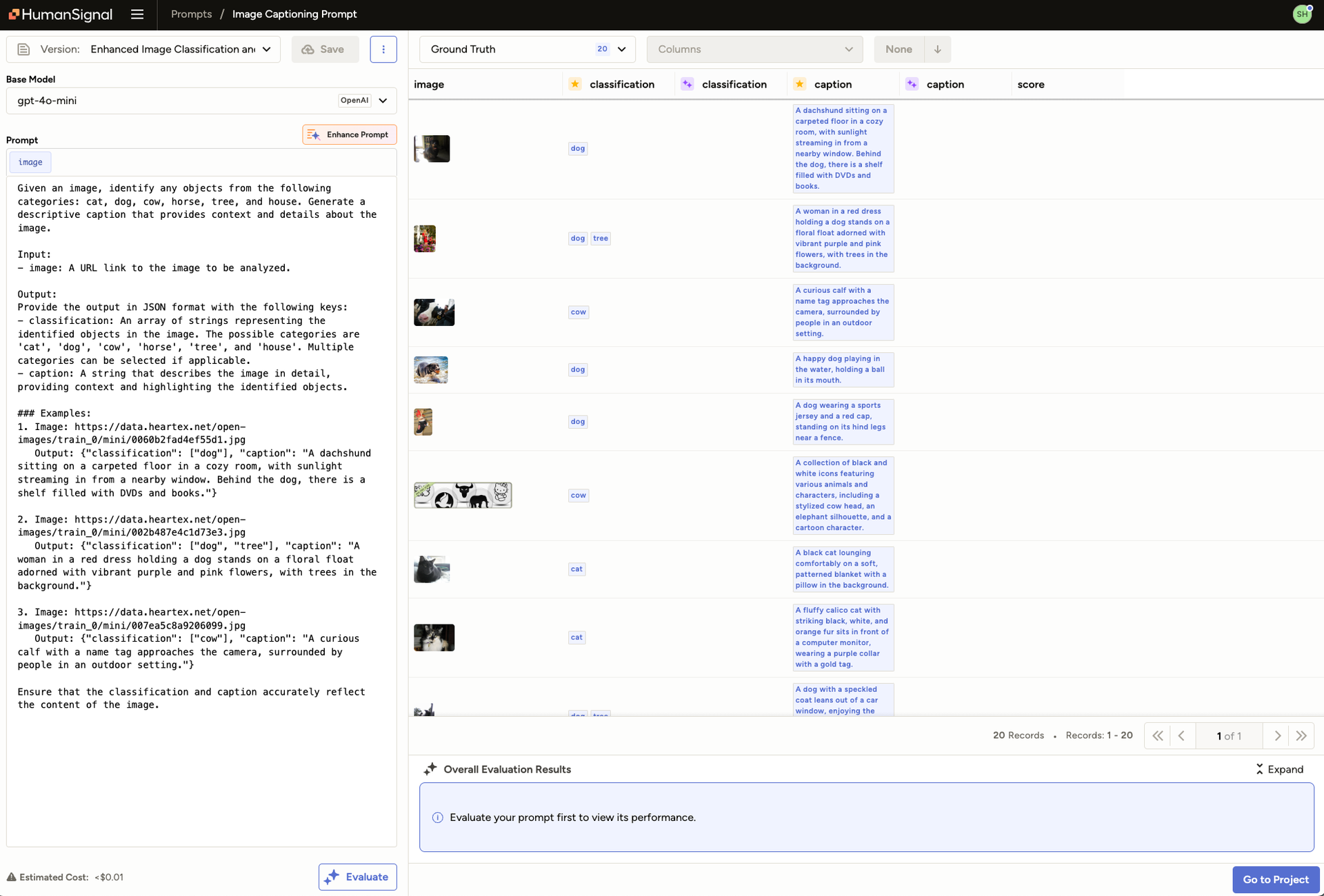This screenshot has height=896, width=1324.
Task: Open the three-dot version options menu
Action: [383, 50]
